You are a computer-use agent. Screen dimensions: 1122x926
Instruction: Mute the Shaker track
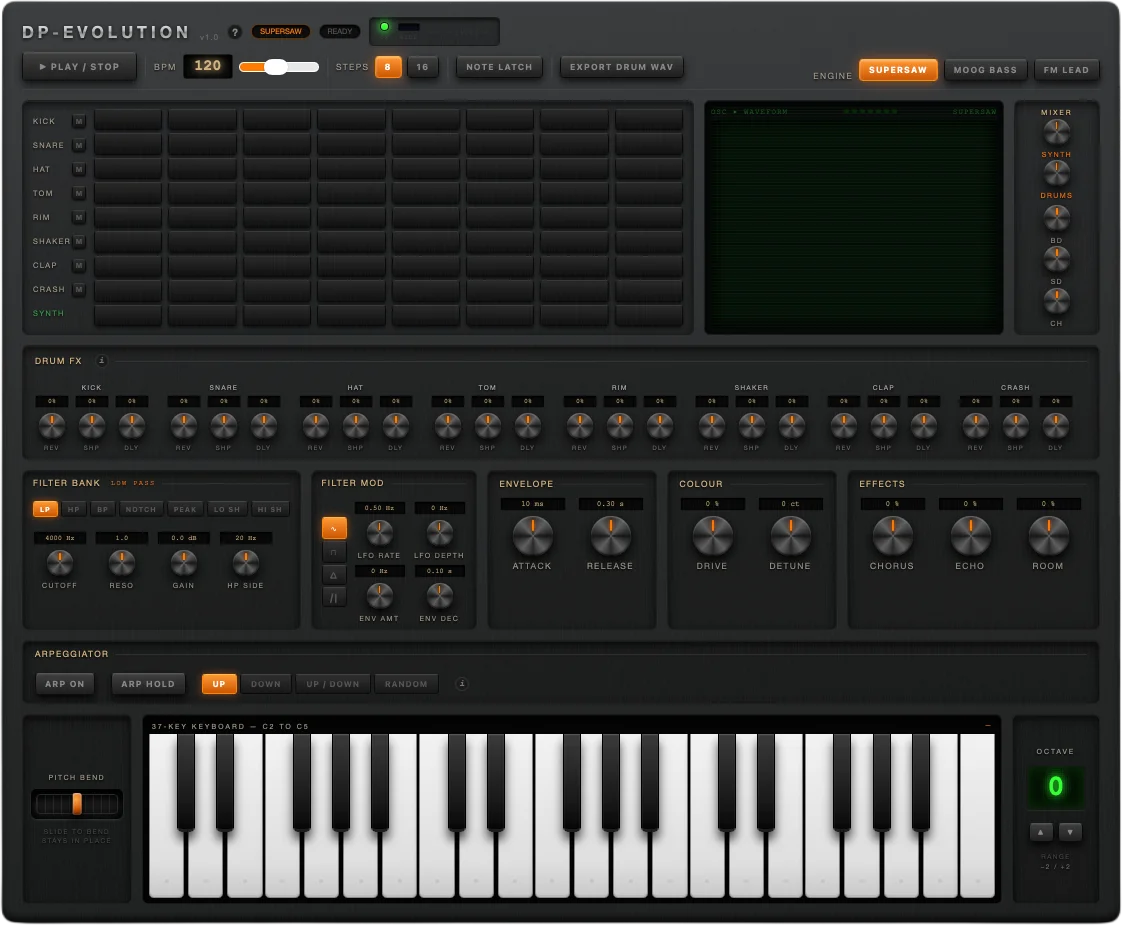79,241
